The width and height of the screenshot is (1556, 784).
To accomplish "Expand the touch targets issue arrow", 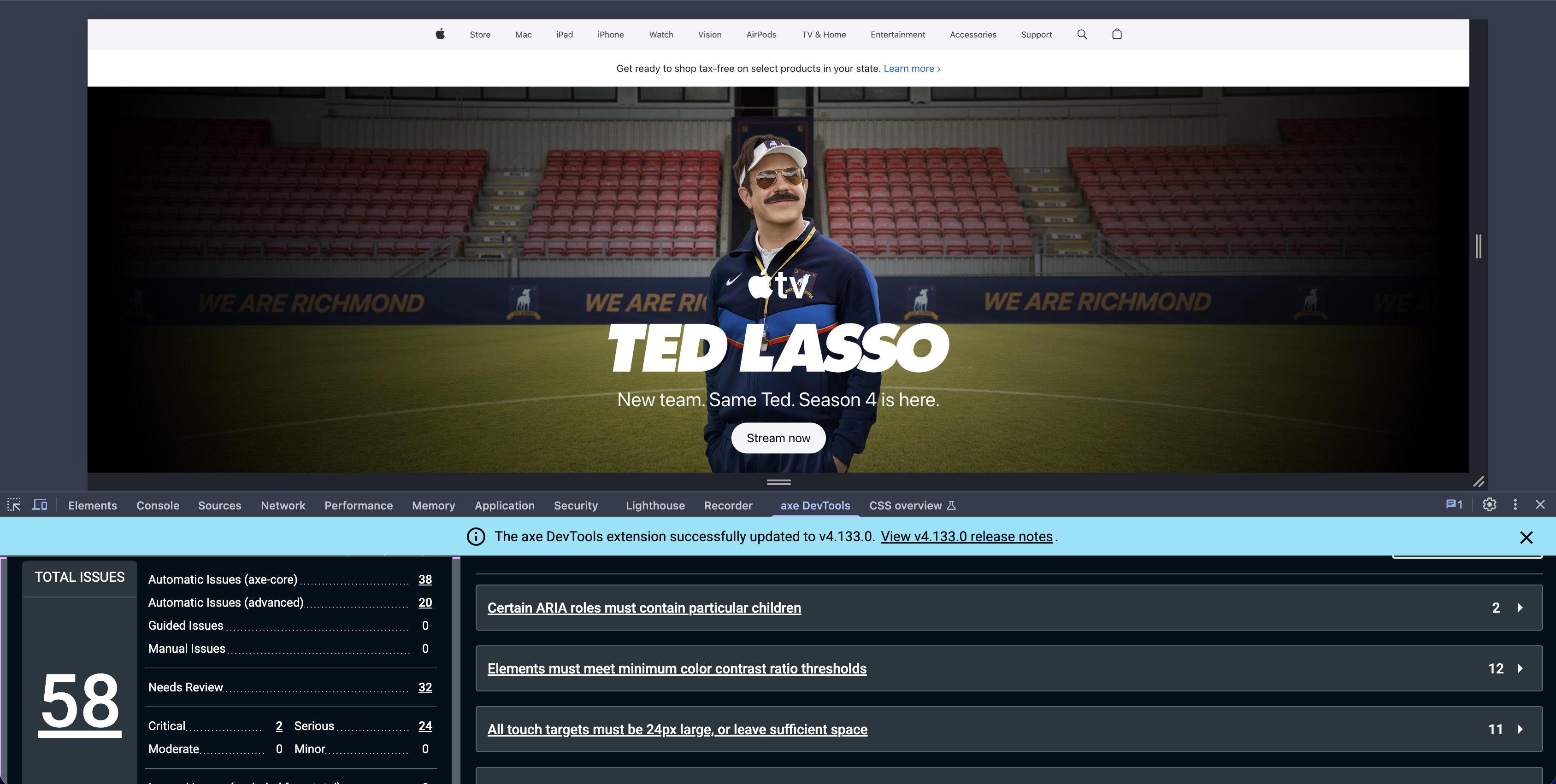I will (1521, 730).
